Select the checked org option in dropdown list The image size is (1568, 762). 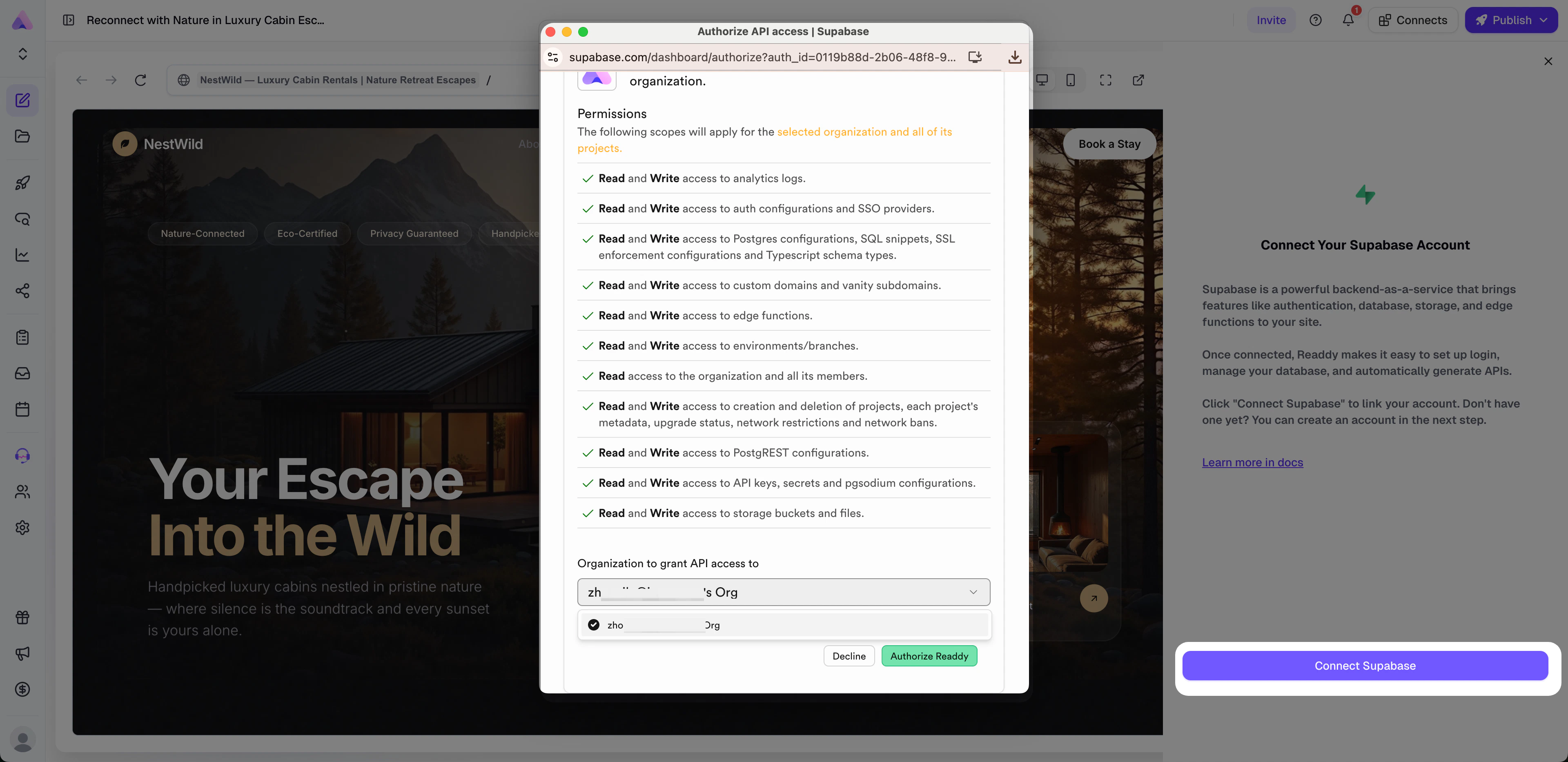tap(784, 625)
